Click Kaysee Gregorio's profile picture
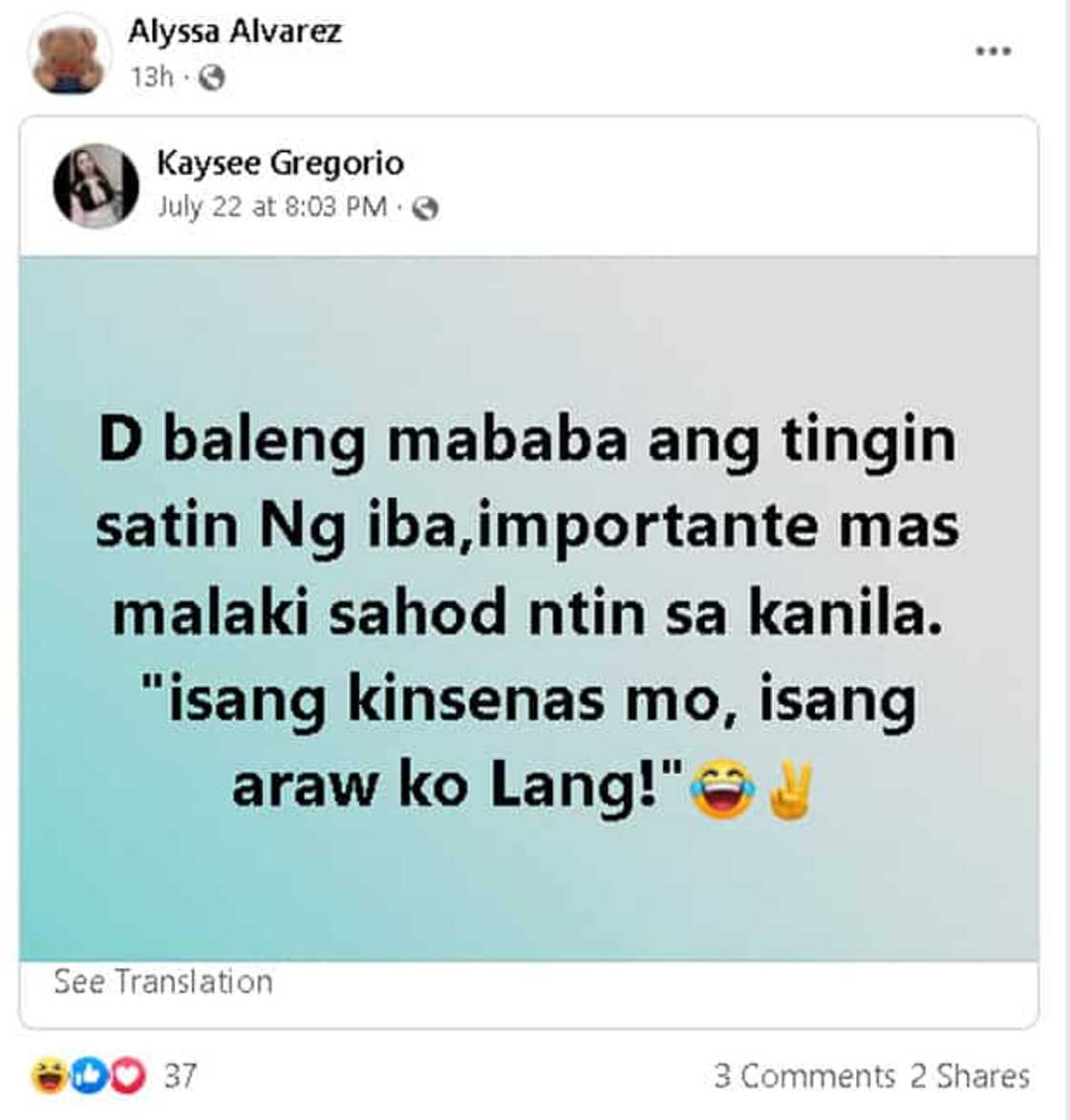The image size is (1070, 1120). click(96, 185)
